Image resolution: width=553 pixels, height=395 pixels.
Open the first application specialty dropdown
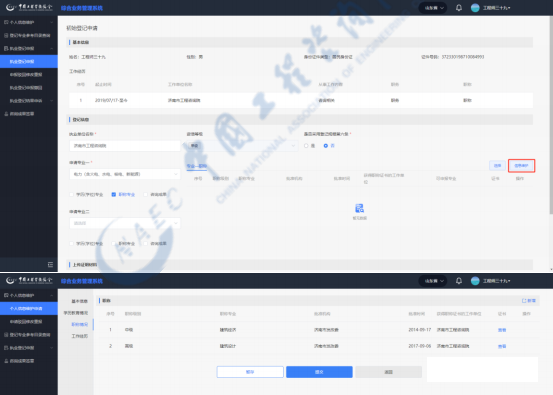(124, 174)
